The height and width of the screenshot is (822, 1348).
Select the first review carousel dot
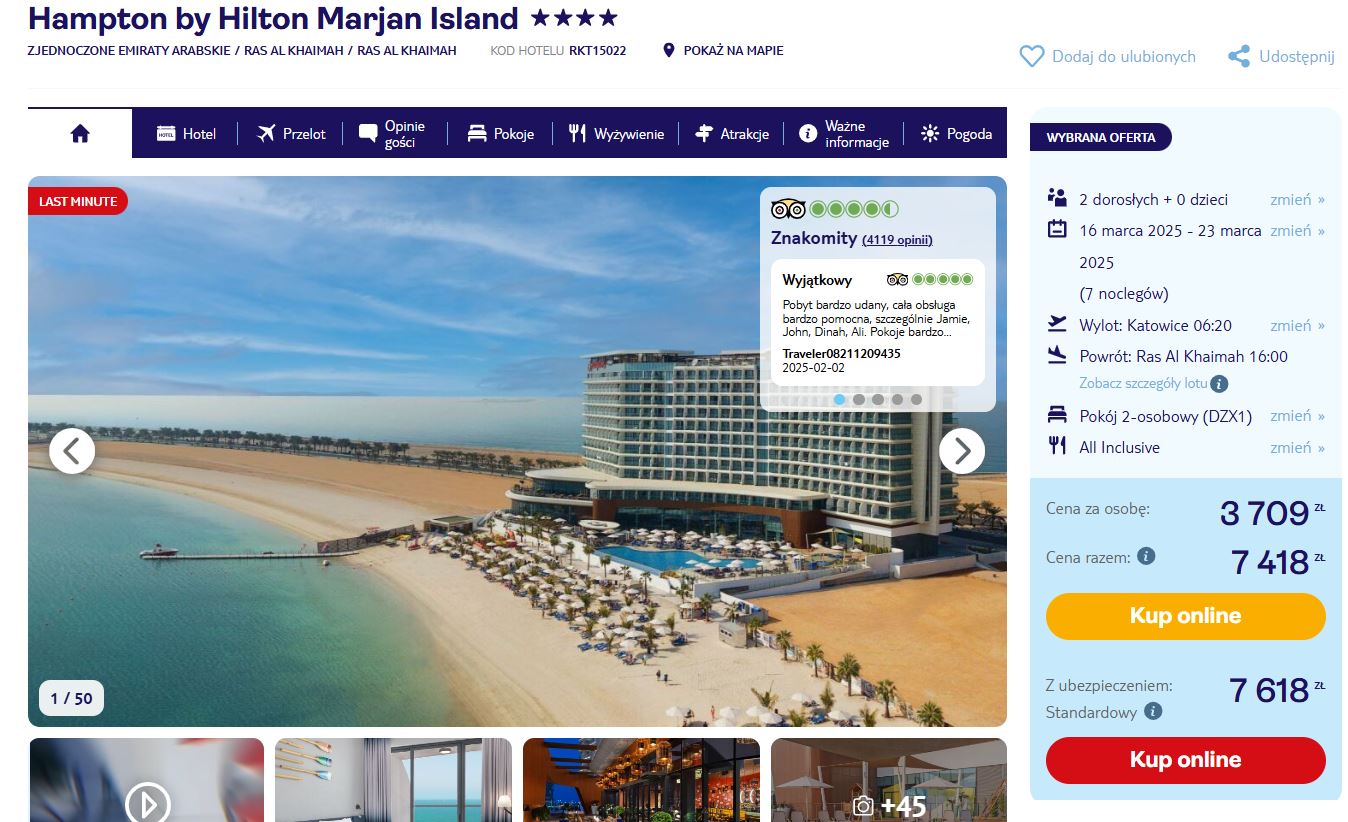click(839, 399)
